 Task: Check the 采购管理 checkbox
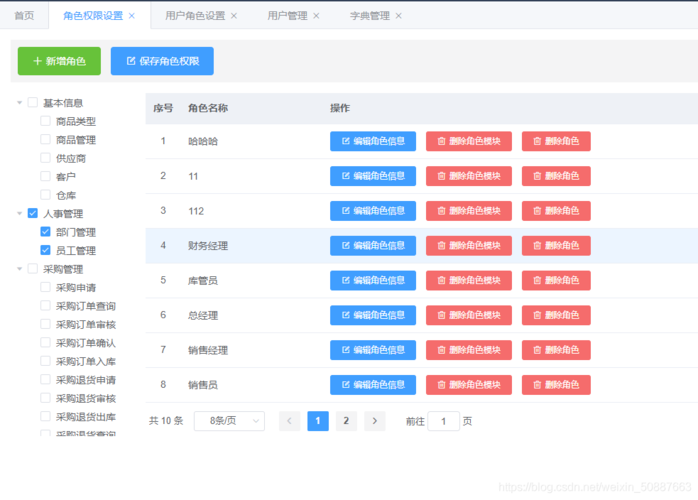tap(32, 268)
